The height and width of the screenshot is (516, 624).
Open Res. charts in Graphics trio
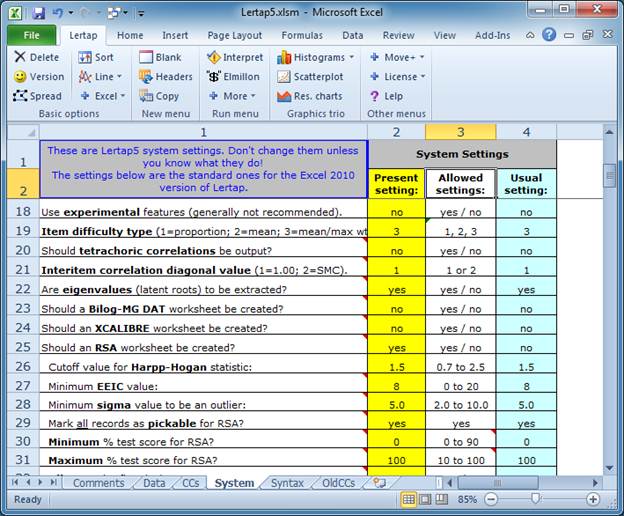click(283, 96)
